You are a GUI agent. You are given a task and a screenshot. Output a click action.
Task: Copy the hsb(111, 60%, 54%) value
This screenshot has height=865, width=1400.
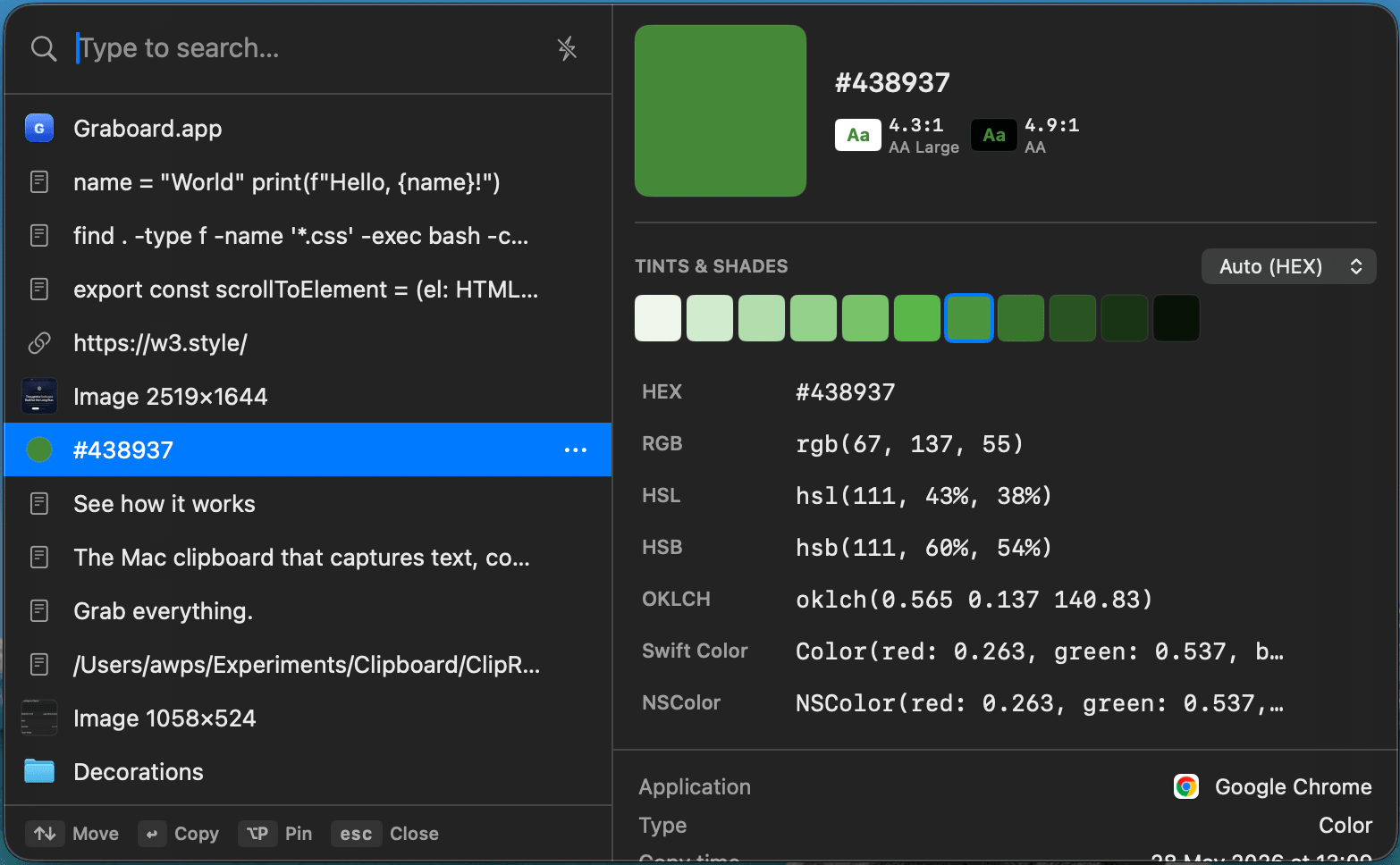click(x=923, y=548)
